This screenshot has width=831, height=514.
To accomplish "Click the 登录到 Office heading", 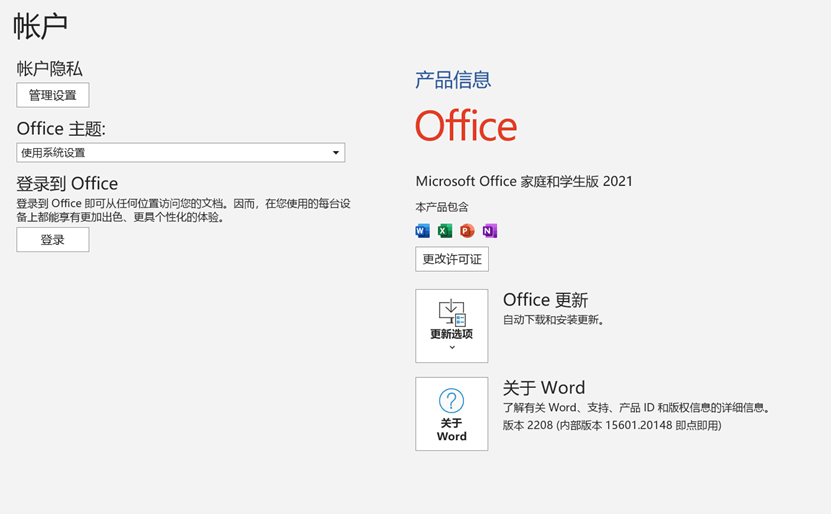I will pyautogui.click(x=67, y=183).
